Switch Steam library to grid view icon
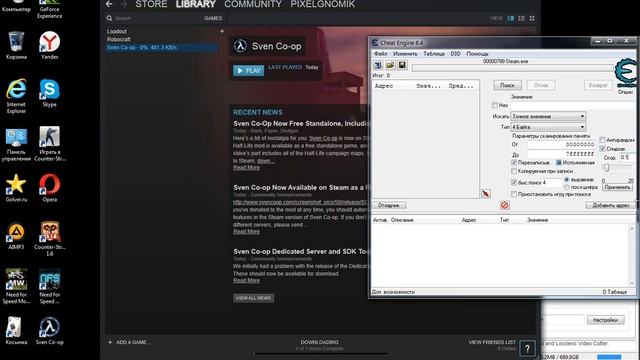This screenshot has height=360, width=640. pos(532,18)
